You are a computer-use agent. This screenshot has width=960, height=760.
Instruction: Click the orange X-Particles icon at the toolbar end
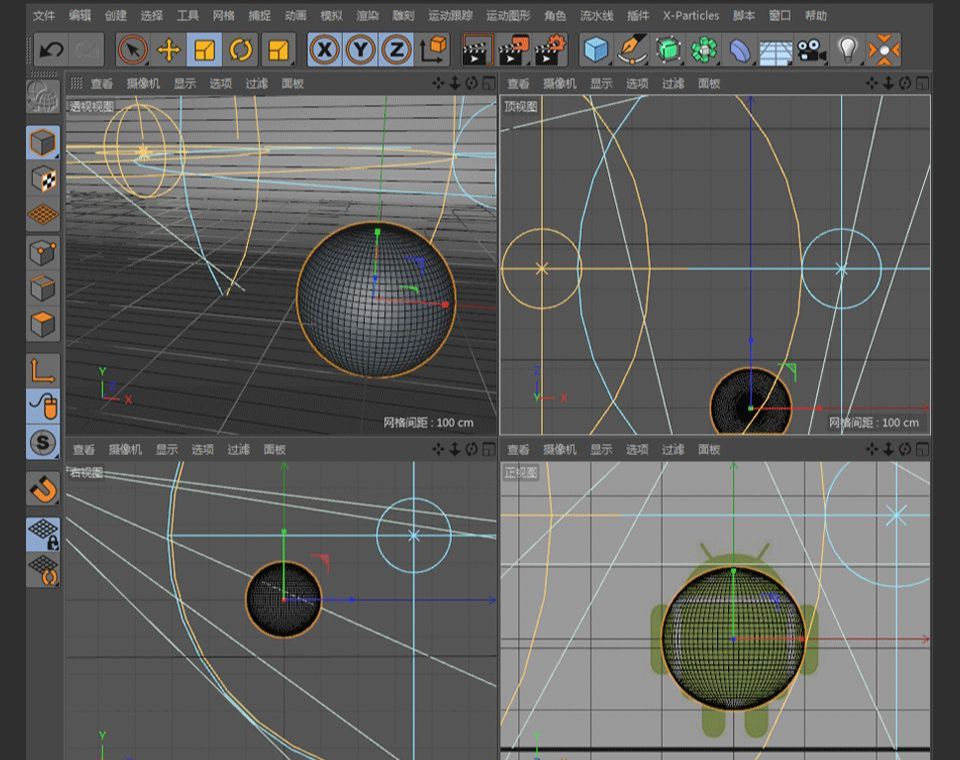[x=883, y=50]
